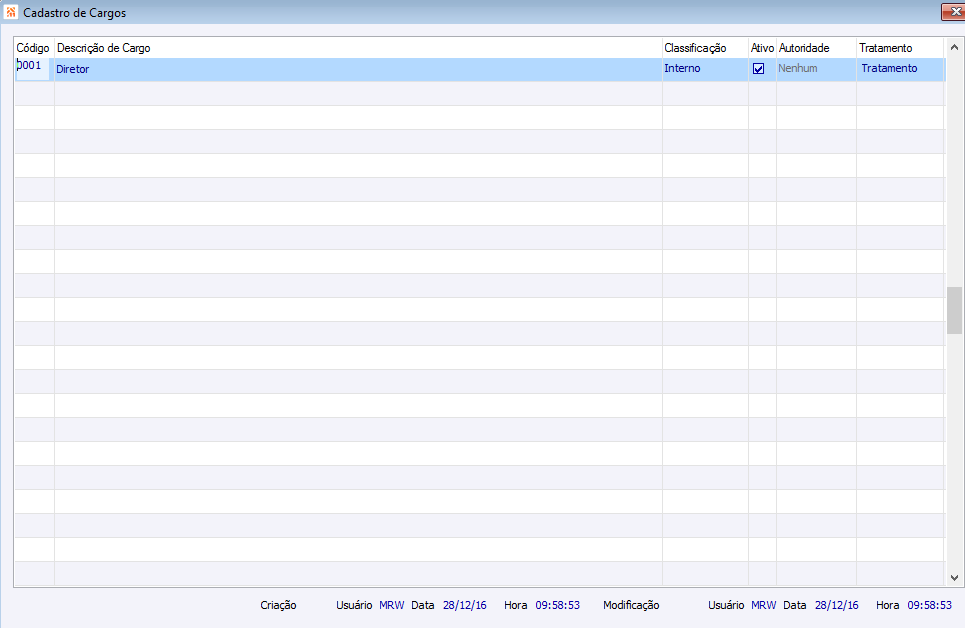
Task: Click the scroll down arrow of grid
Action: (x=954, y=578)
